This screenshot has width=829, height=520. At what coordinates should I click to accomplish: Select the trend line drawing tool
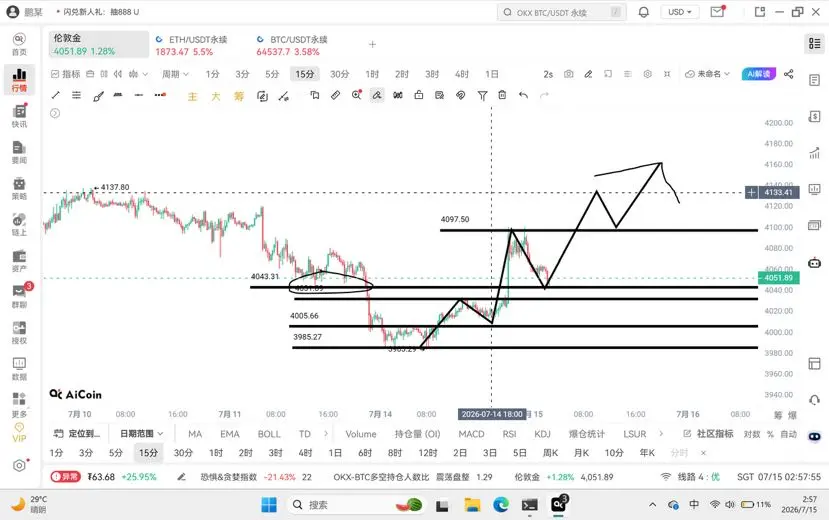(x=56, y=95)
